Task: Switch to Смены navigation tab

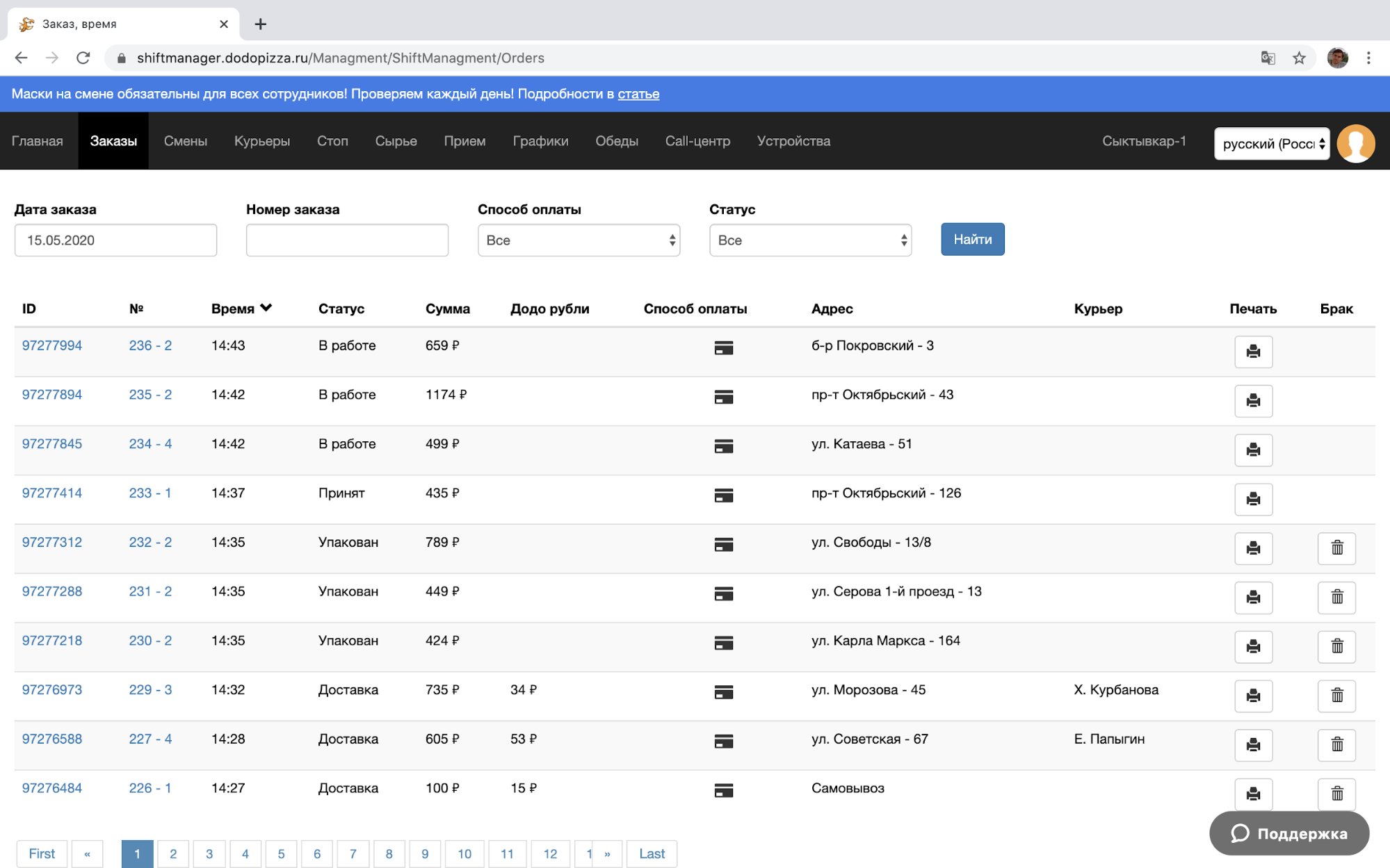Action: point(185,141)
